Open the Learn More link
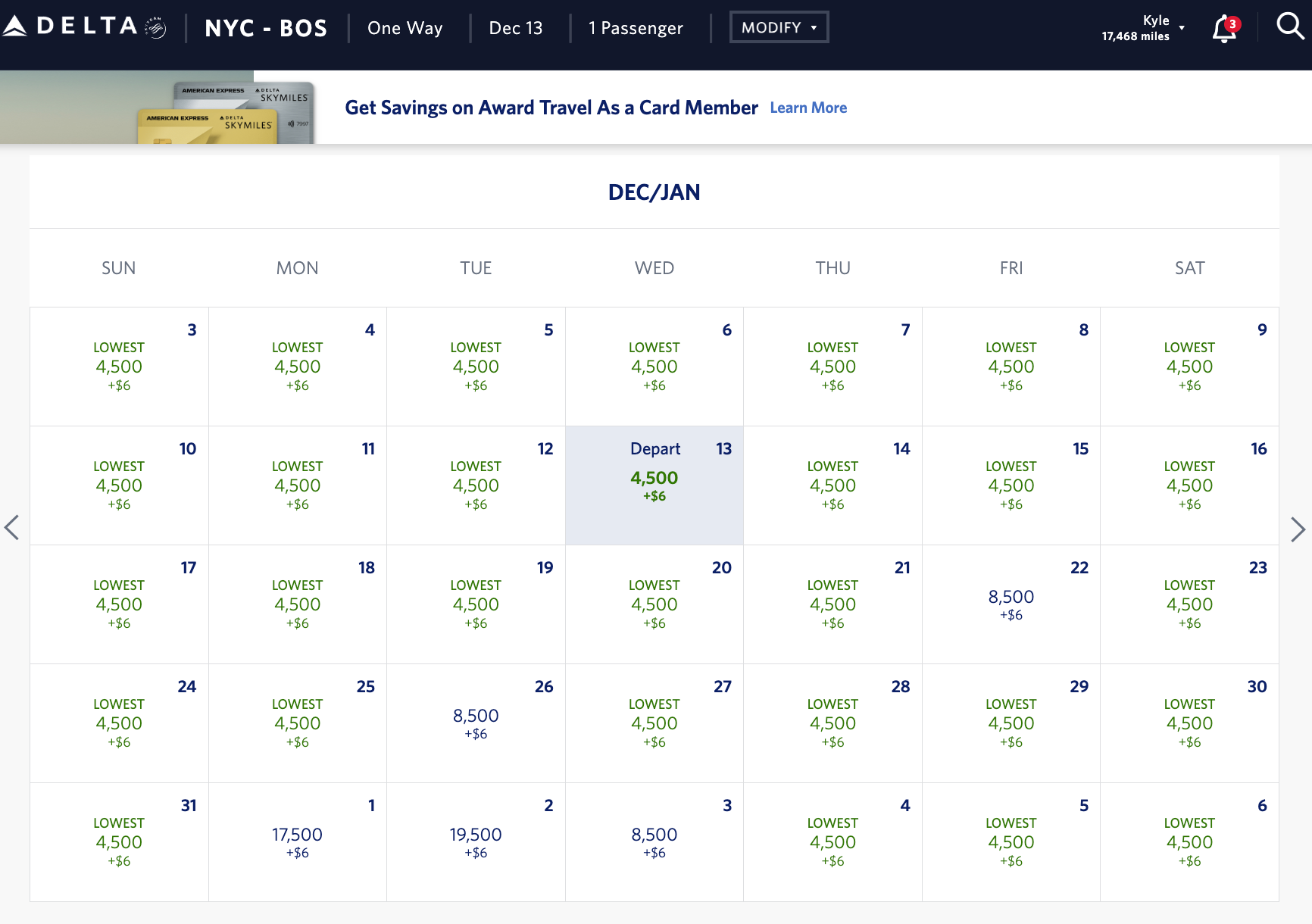The image size is (1312, 924). (808, 108)
